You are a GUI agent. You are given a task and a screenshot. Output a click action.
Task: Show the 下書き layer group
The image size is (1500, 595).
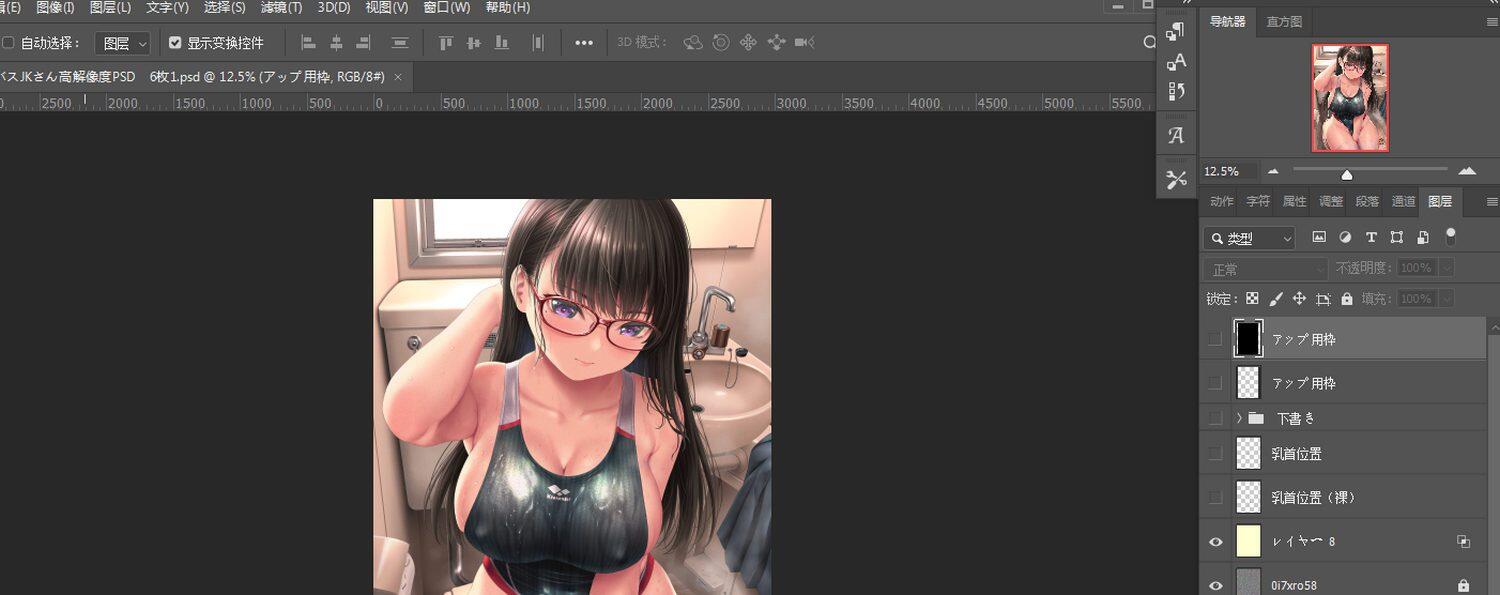point(1215,418)
